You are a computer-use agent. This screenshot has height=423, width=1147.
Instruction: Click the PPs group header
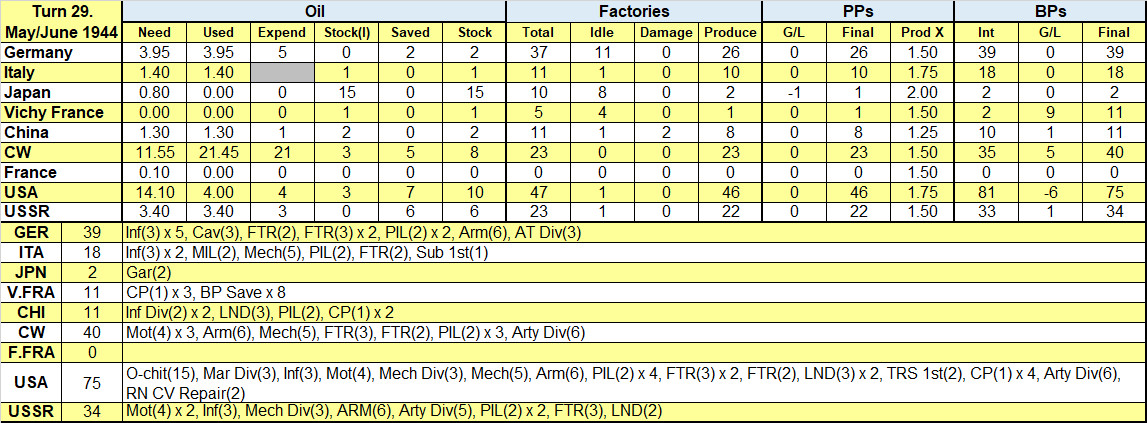coord(858,12)
